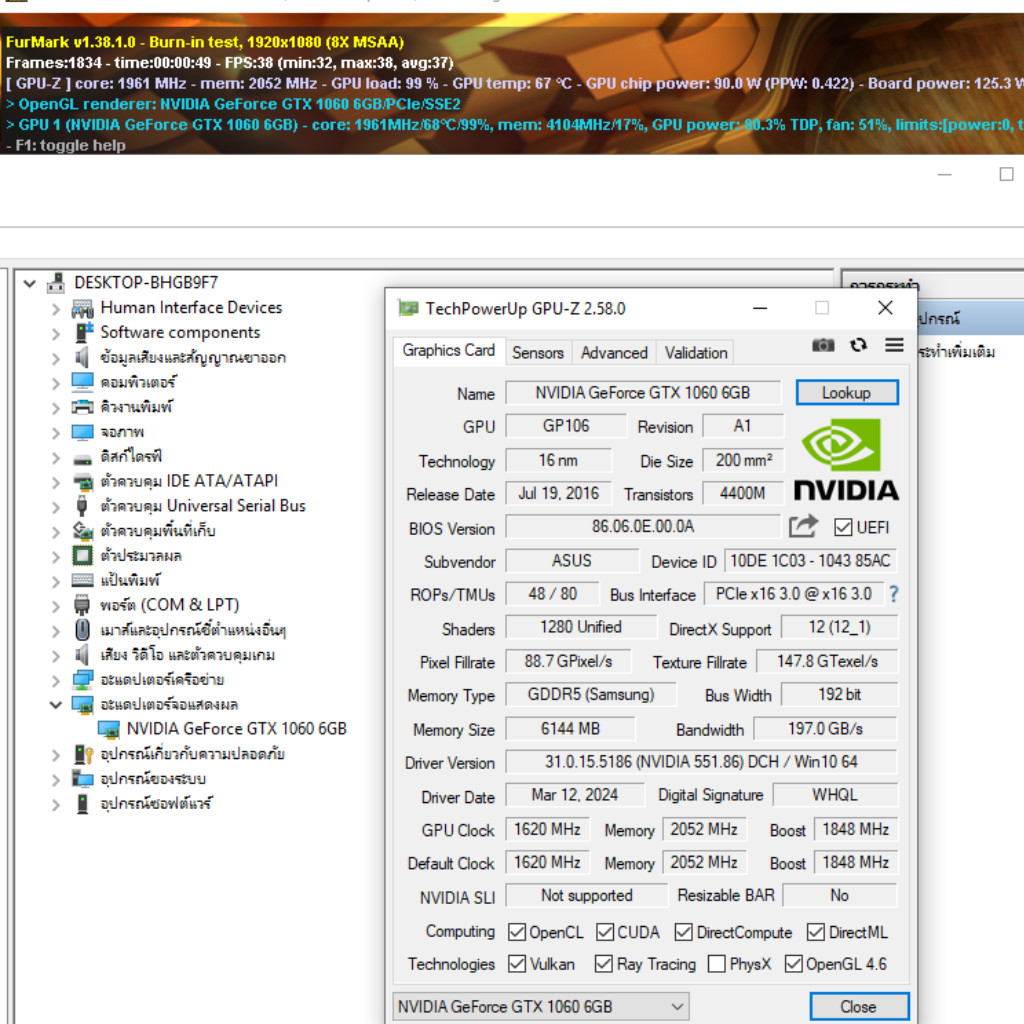Click the GPU name field
1024x1024 pixels.
[x=643, y=392]
